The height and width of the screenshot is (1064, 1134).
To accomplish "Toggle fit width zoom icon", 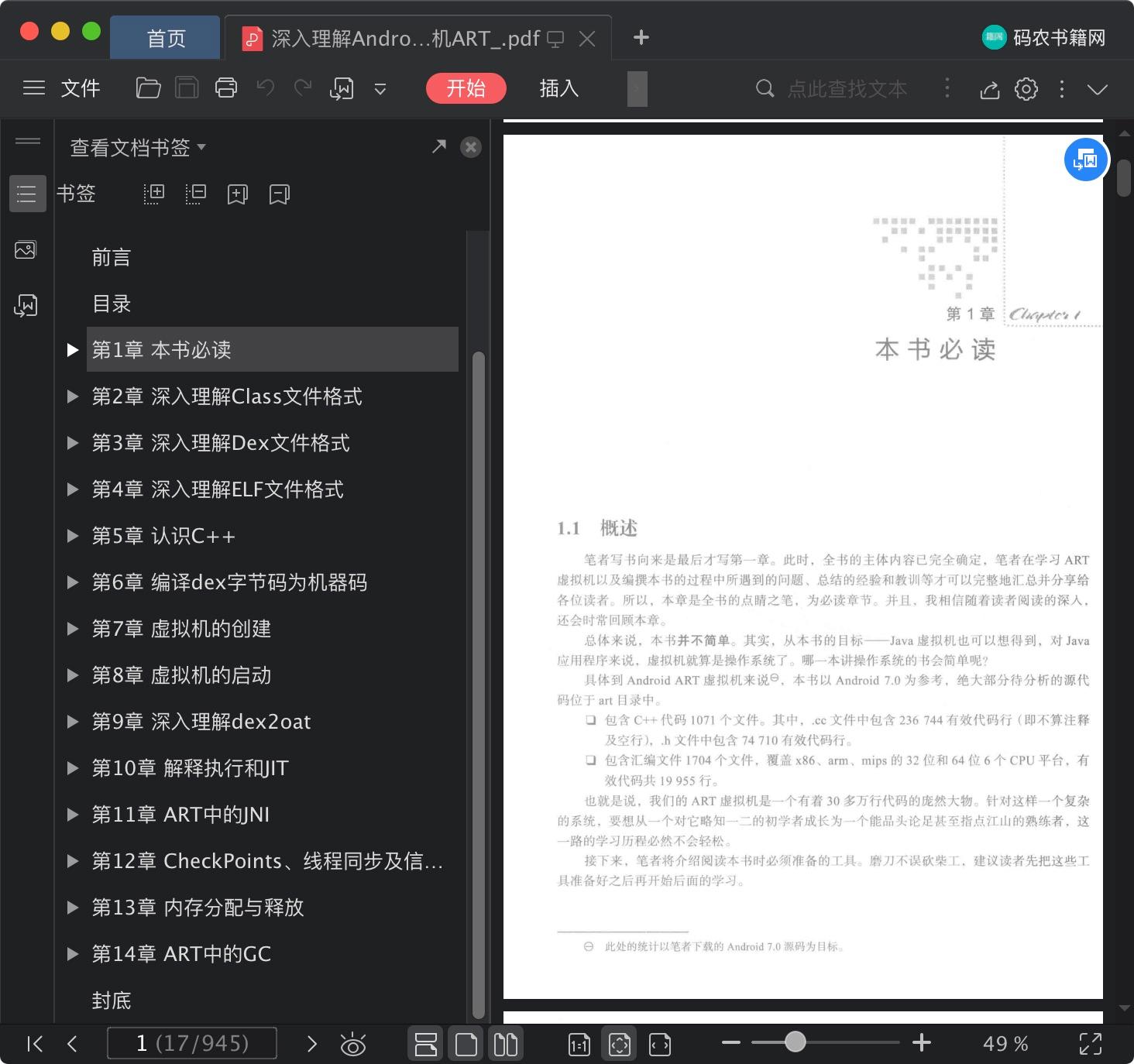I will [660, 1045].
